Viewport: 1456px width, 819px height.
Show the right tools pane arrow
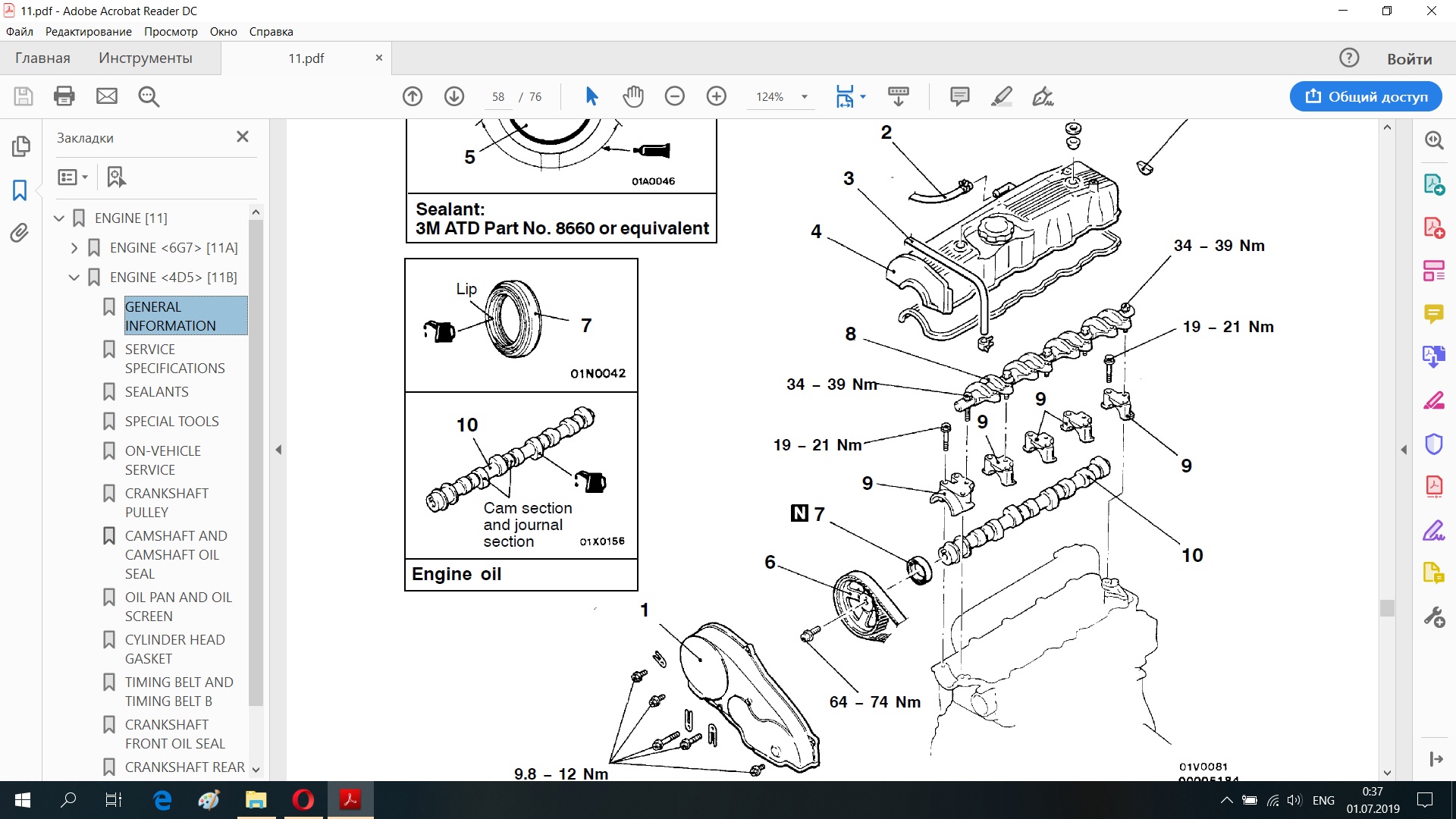[x=1403, y=450]
